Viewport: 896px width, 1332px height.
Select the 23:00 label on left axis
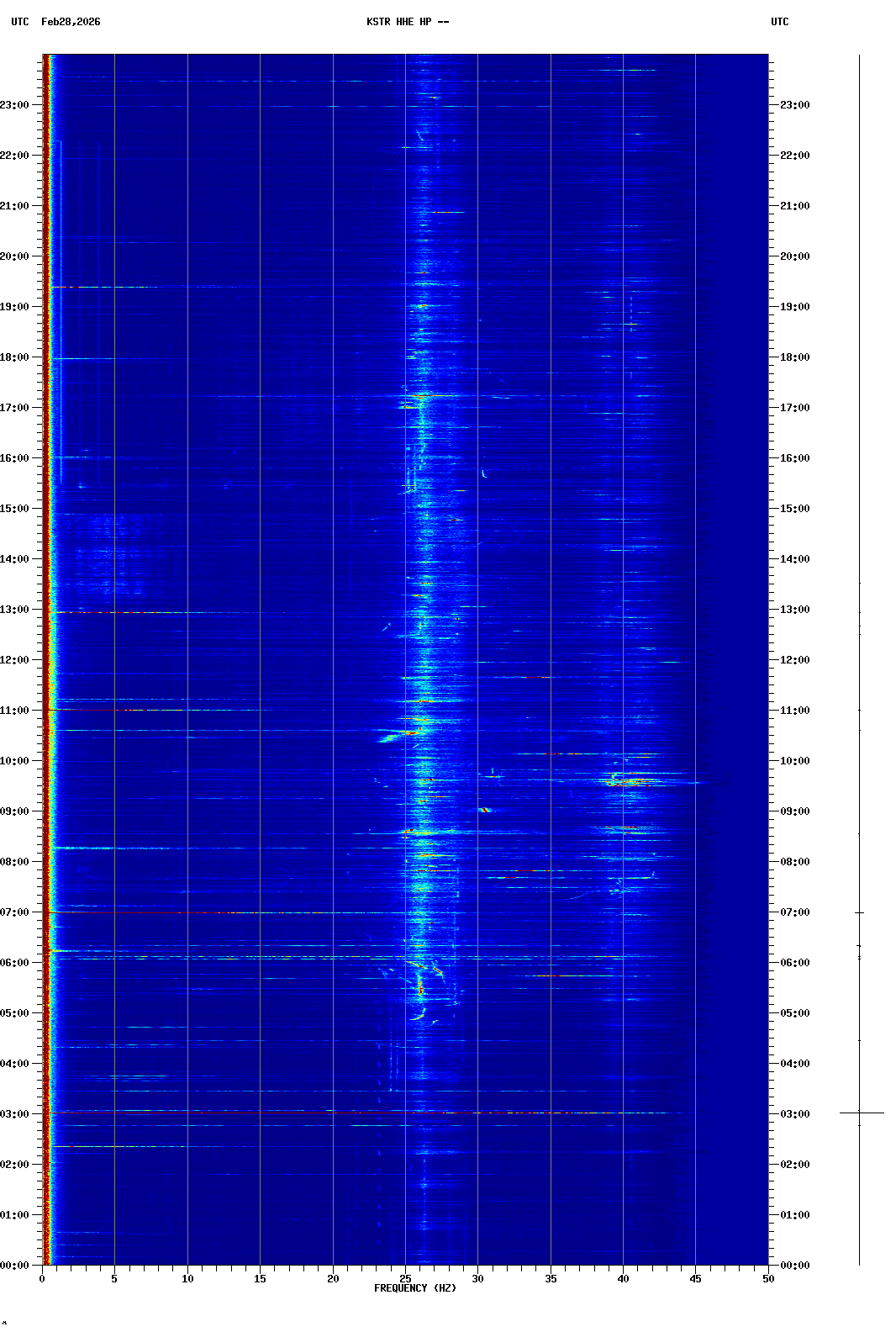tap(15, 105)
